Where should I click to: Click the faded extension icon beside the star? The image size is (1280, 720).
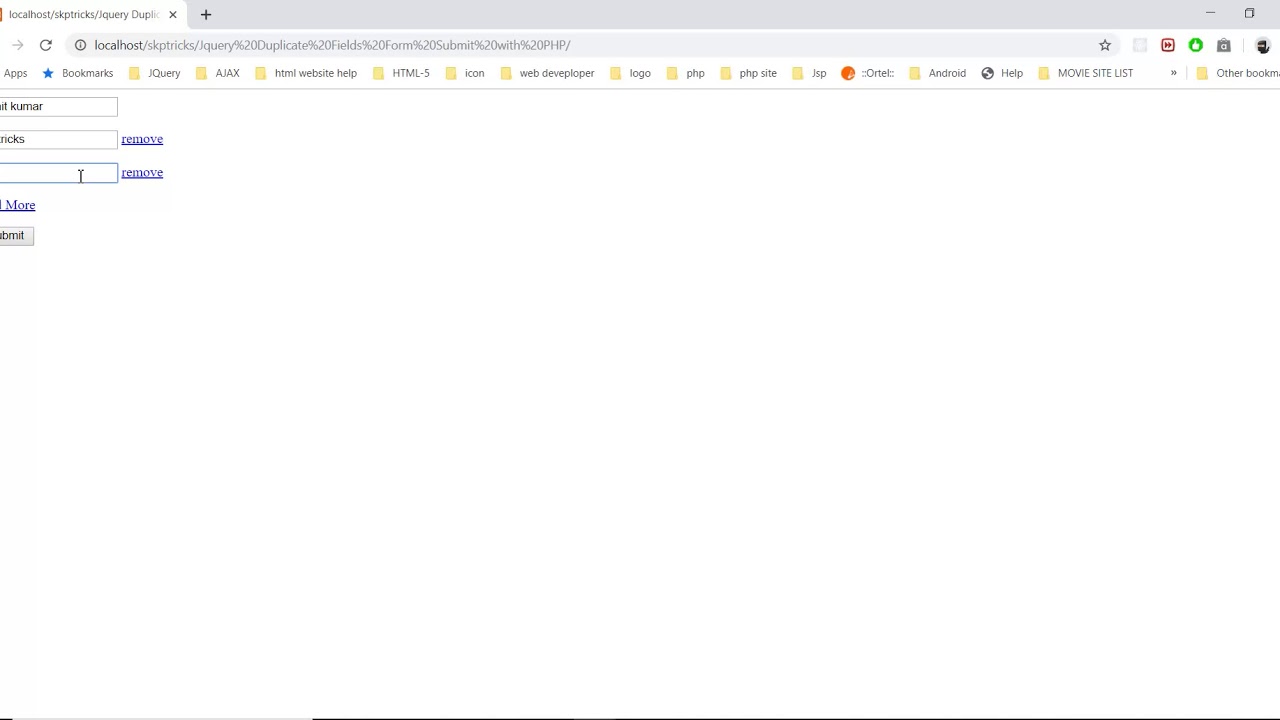[1140, 45]
